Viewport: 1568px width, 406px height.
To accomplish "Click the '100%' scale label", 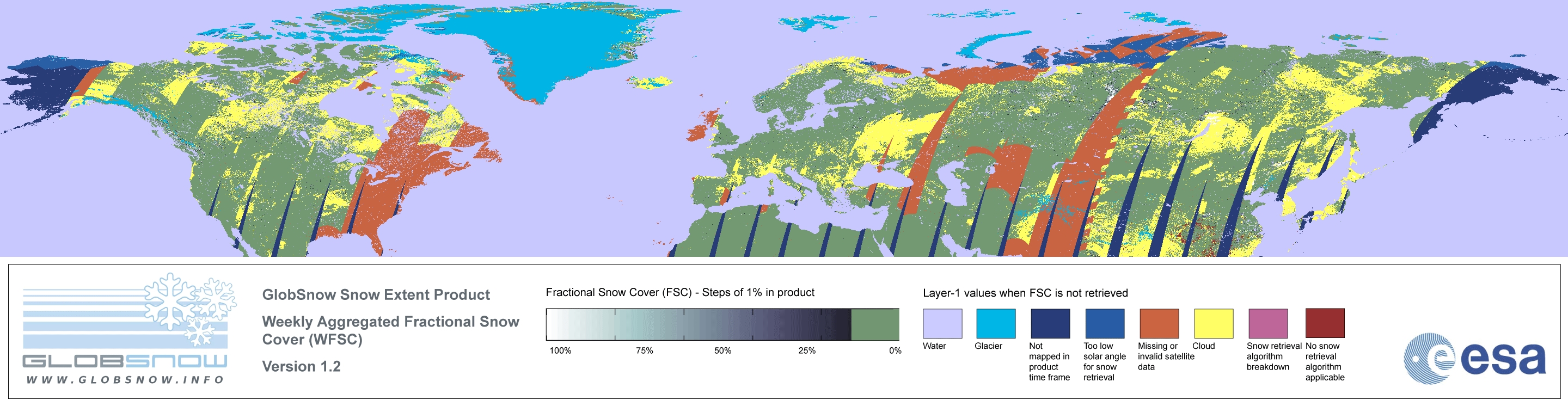I will click(x=561, y=350).
